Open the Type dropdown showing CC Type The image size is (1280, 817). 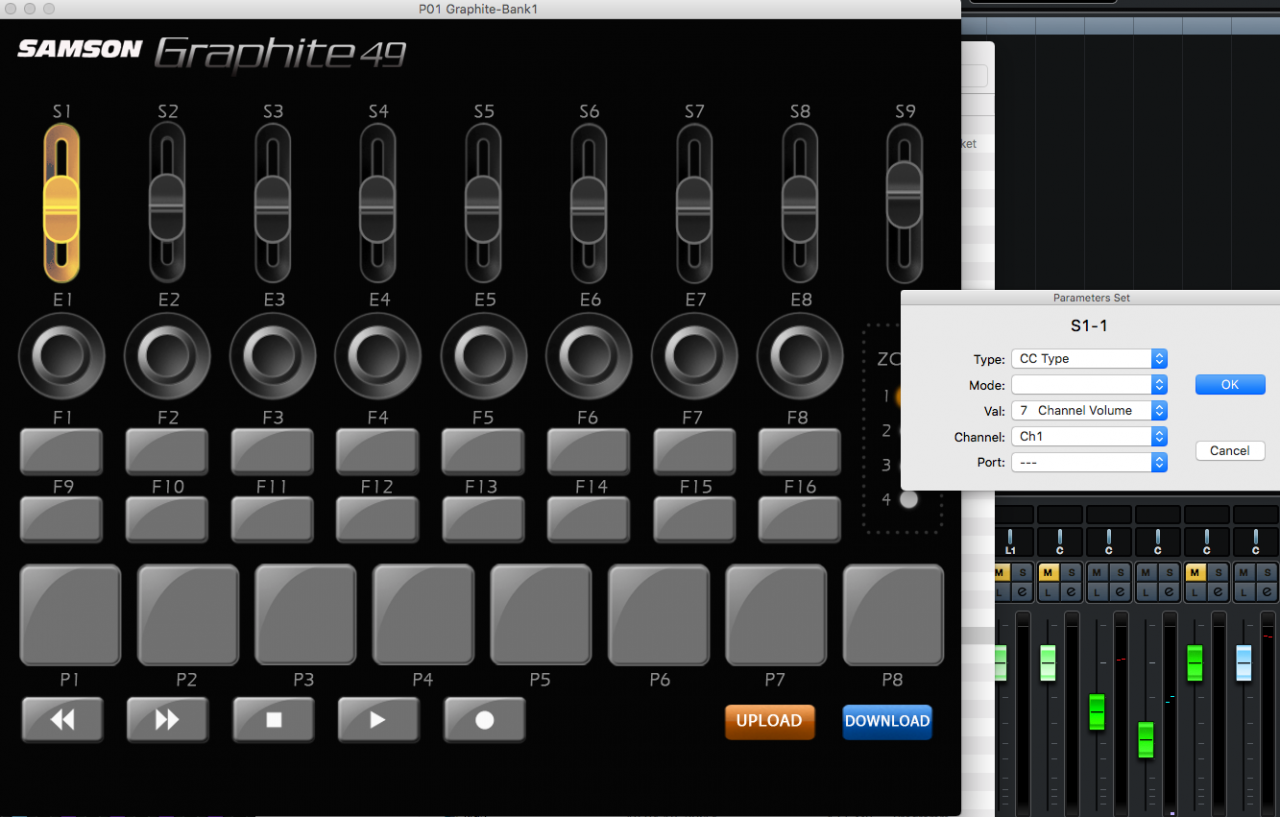pyautogui.click(x=1089, y=358)
